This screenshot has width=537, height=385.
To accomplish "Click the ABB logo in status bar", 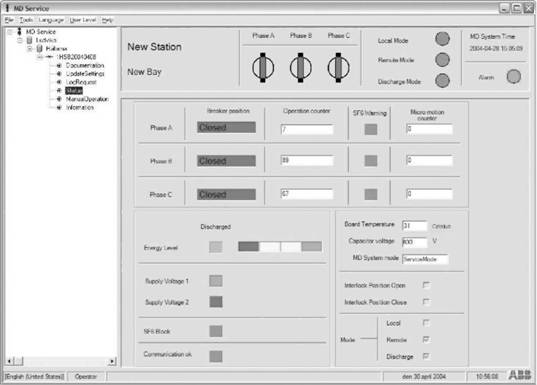I will coord(520,375).
